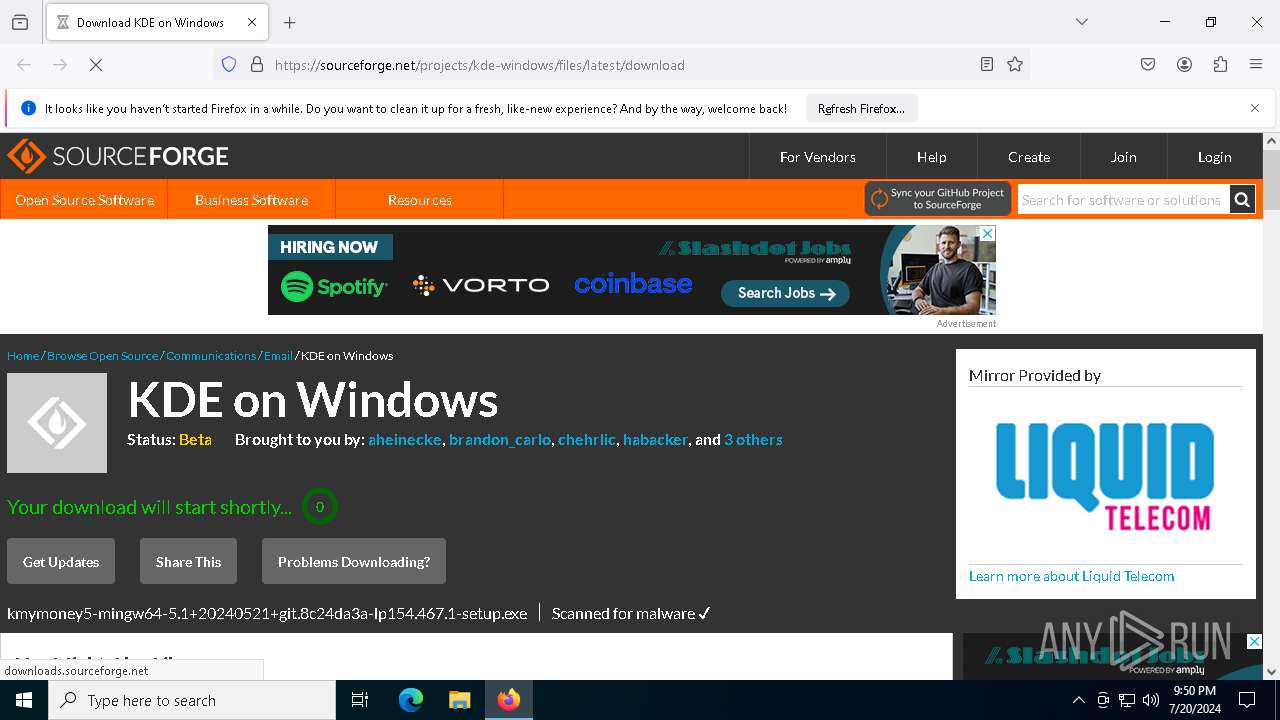Viewport: 1280px width, 720px height.
Task: Click Email breadcrumb link
Action: [278, 356]
